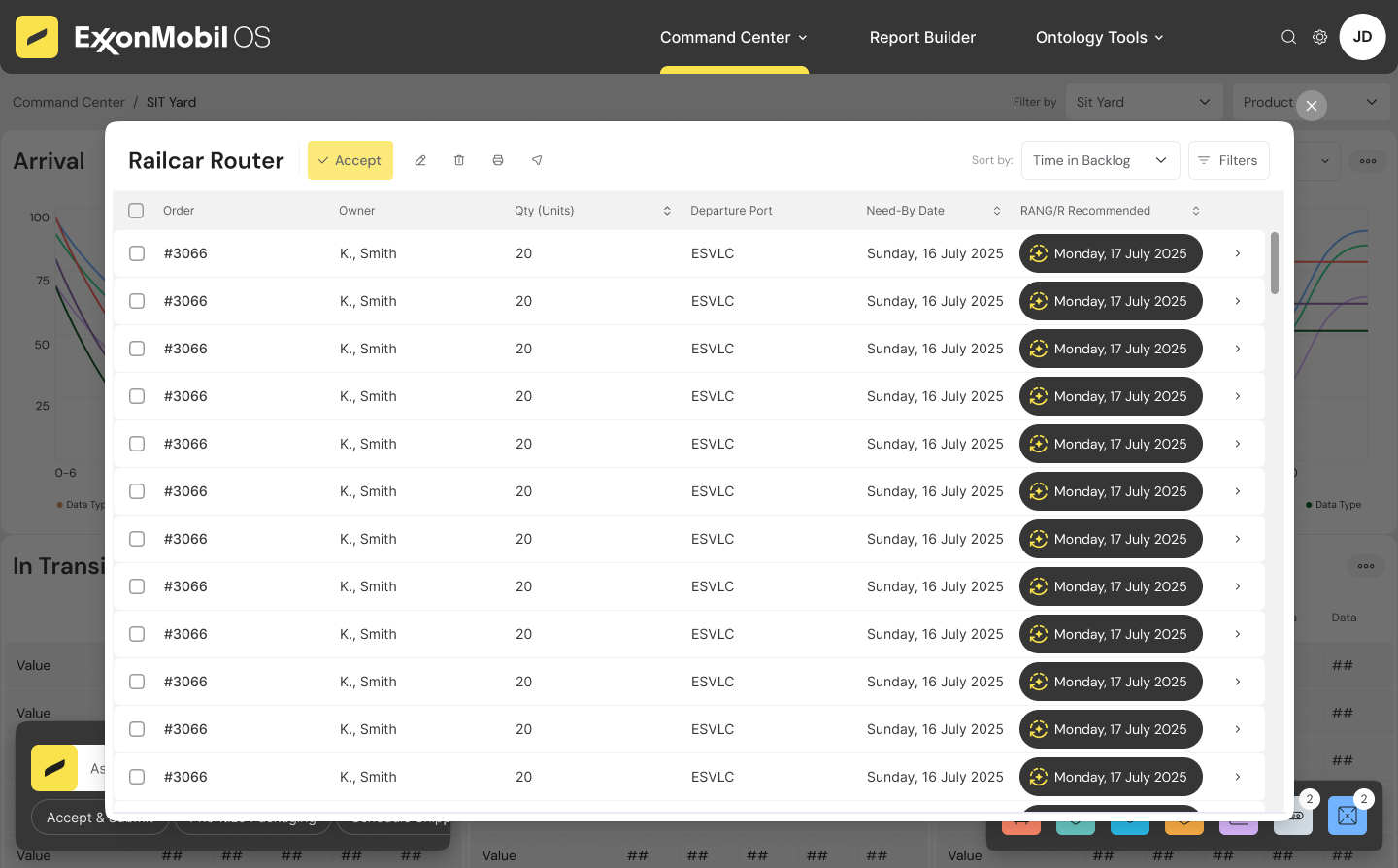Image resolution: width=1398 pixels, height=868 pixels.
Task: Click the Departure Port column header
Action: tap(731, 211)
